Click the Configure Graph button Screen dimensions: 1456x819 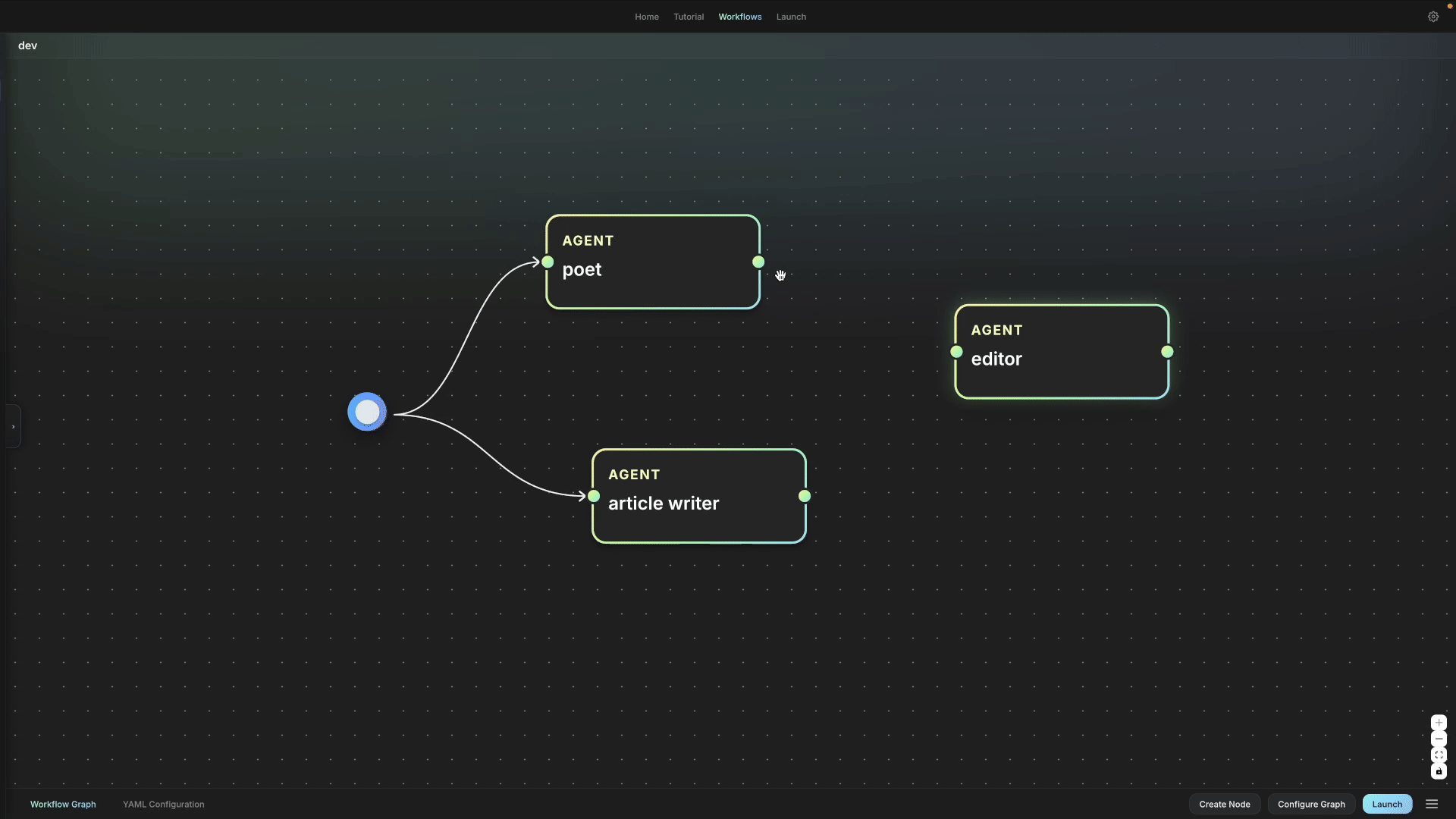1311,805
